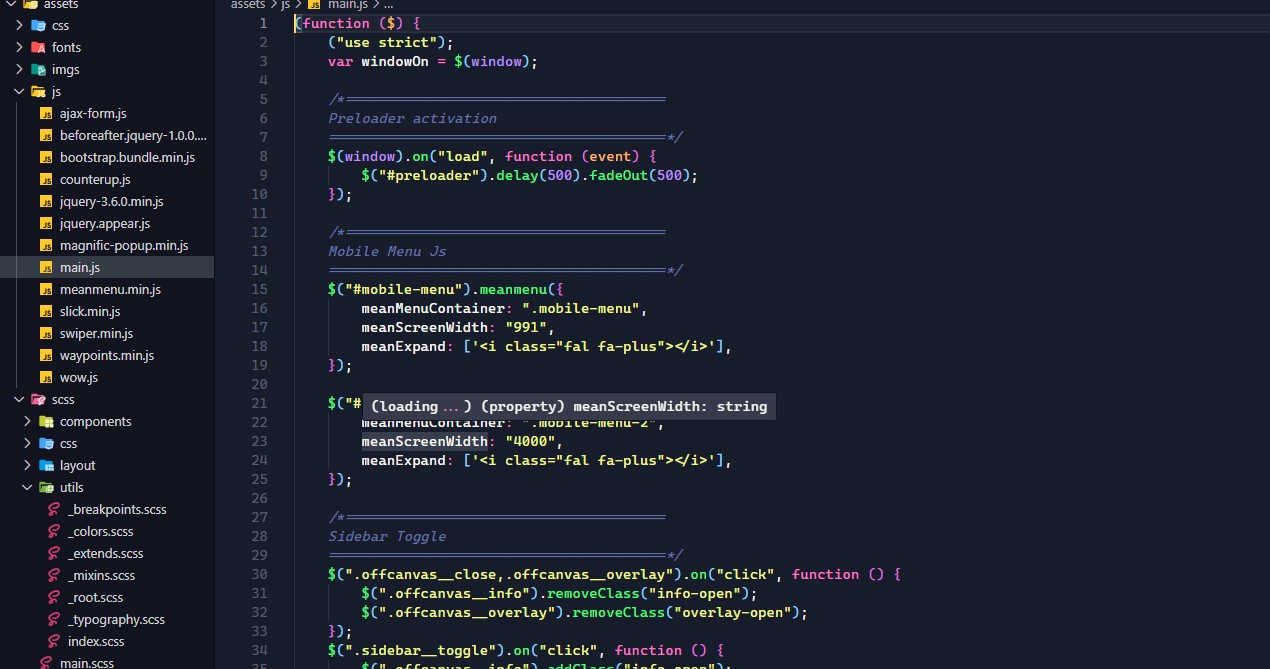Click line number 15 in the gutter
The height and width of the screenshot is (669, 1270).
260,289
